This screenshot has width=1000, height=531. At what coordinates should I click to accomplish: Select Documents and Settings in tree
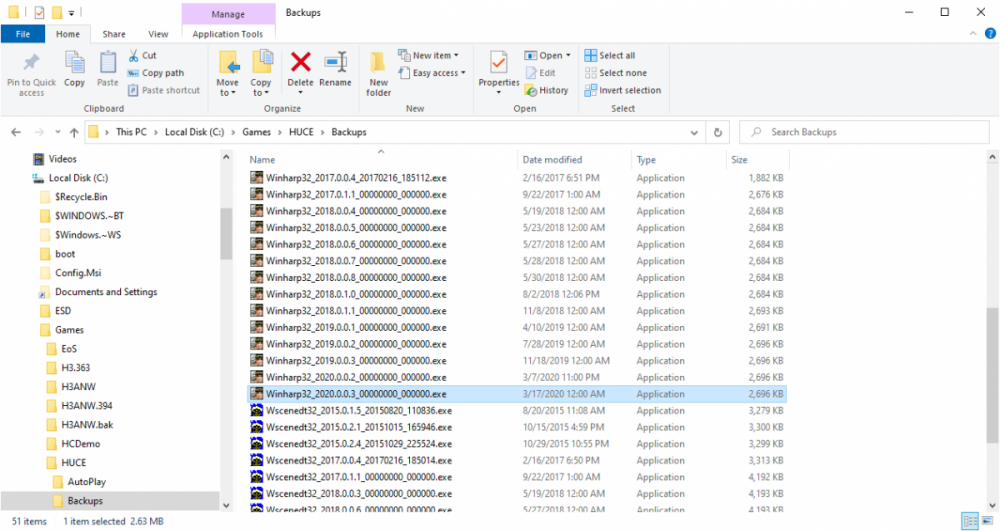[x=106, y=292]
